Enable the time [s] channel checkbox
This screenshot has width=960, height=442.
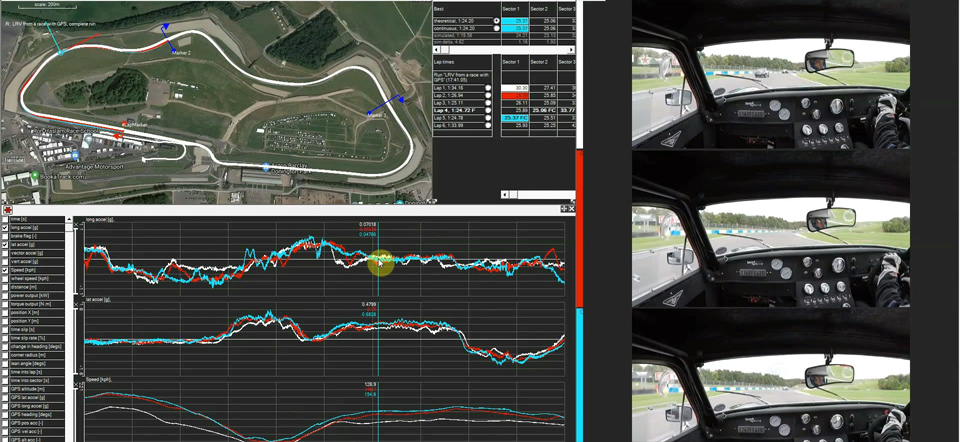pyautogui.click(x=6, y=219)
